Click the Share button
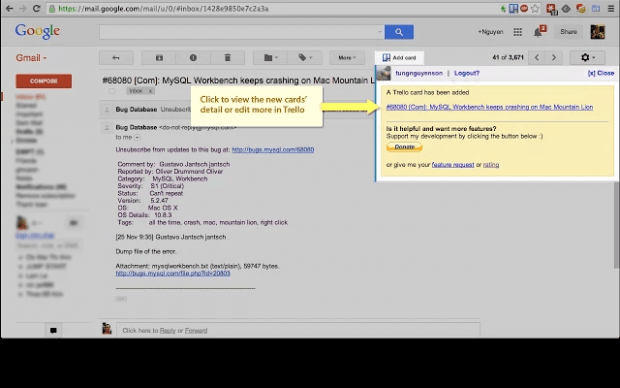620x388 pixels. 568,32
